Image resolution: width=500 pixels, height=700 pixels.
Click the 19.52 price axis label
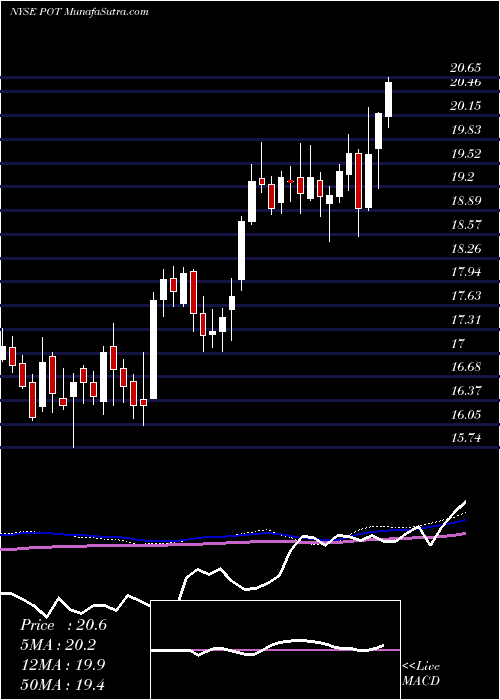click(x=466, y=154)
